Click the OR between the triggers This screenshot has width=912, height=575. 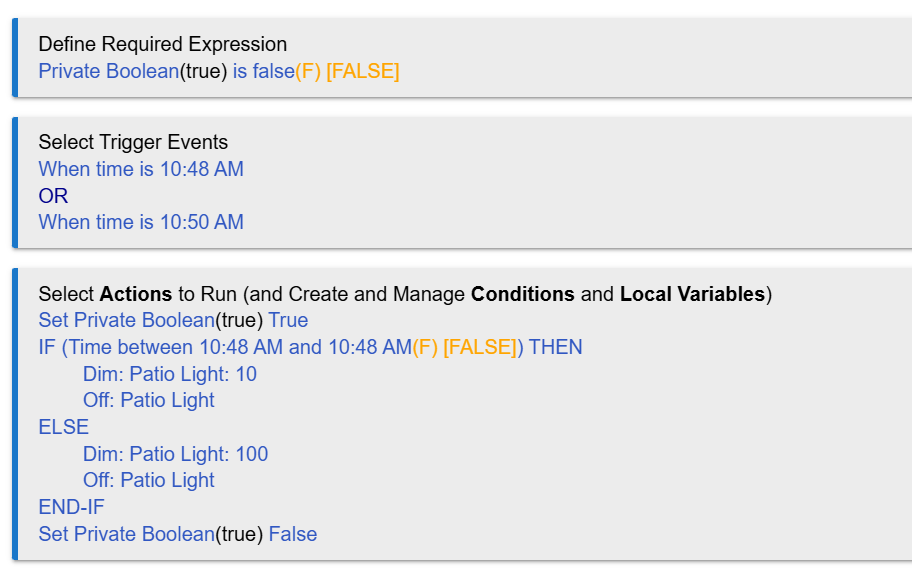(x=53, y=196)
